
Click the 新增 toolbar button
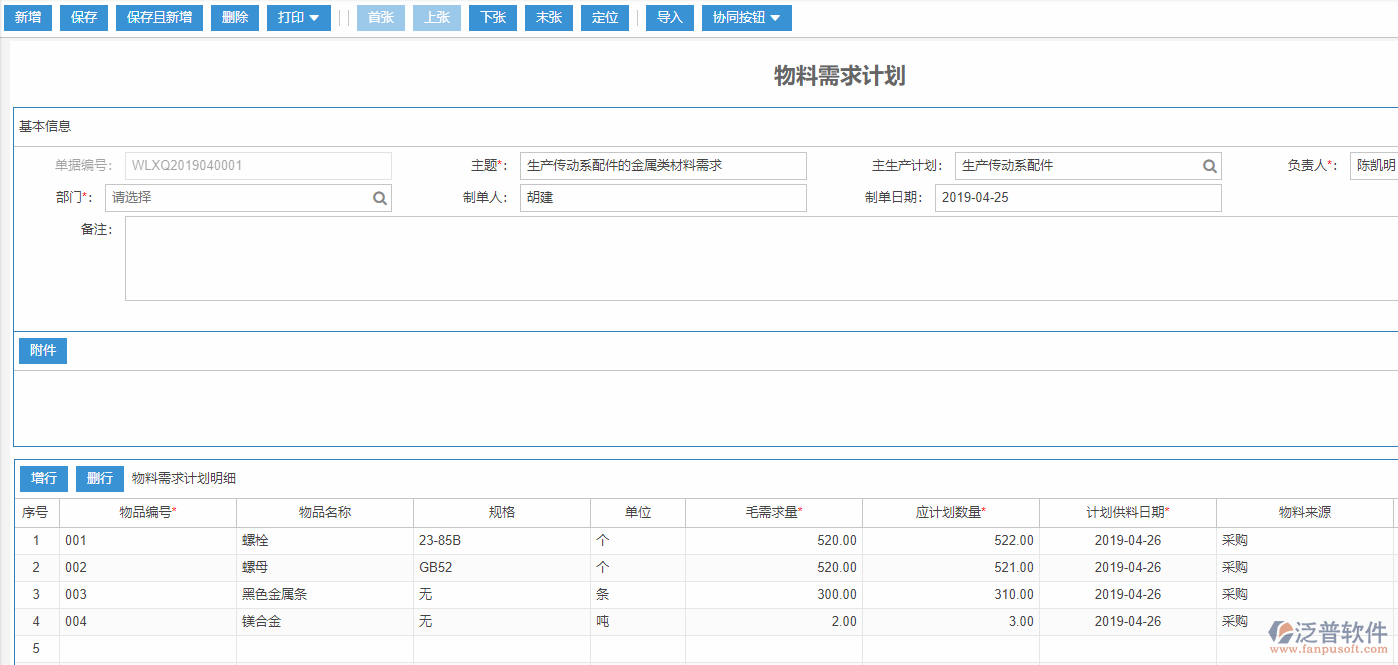[x=28, y=17]
